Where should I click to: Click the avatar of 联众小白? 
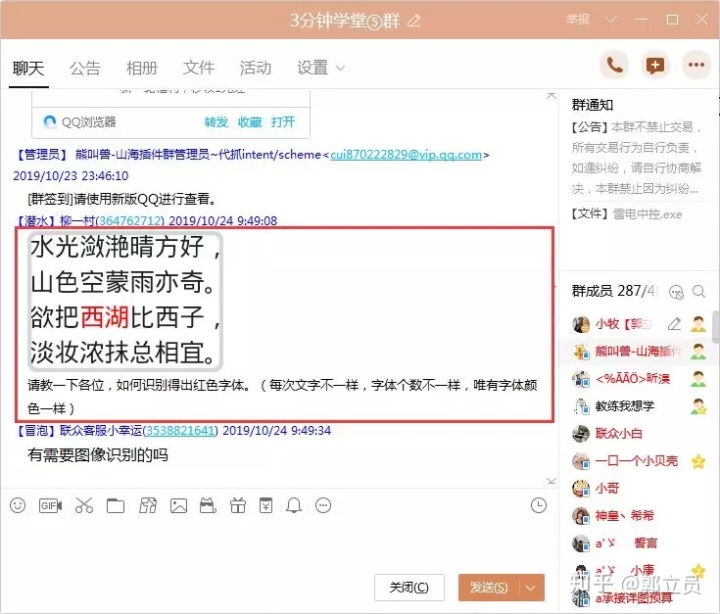tap(581, 434)
